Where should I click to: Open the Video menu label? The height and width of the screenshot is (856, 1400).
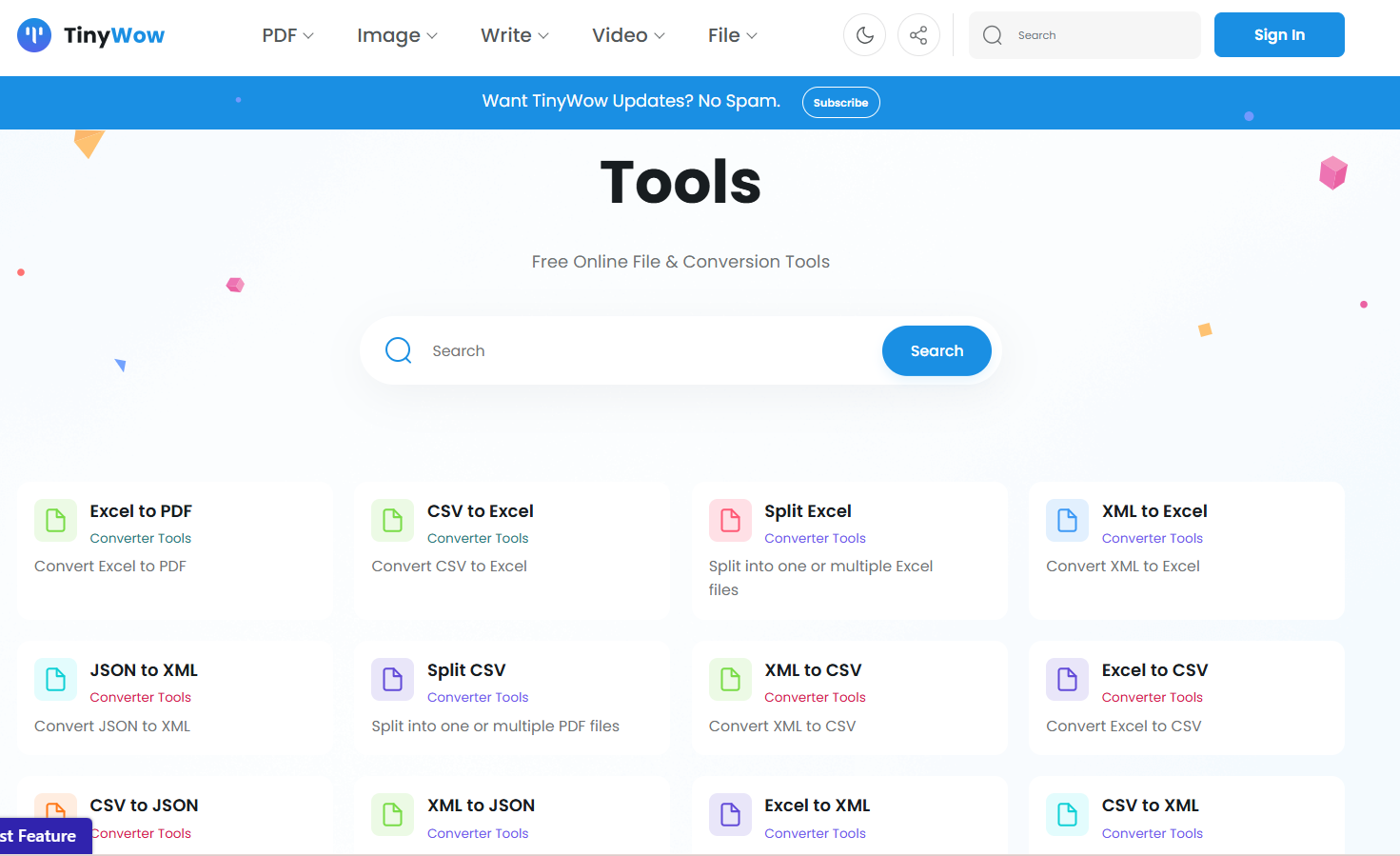620,35
